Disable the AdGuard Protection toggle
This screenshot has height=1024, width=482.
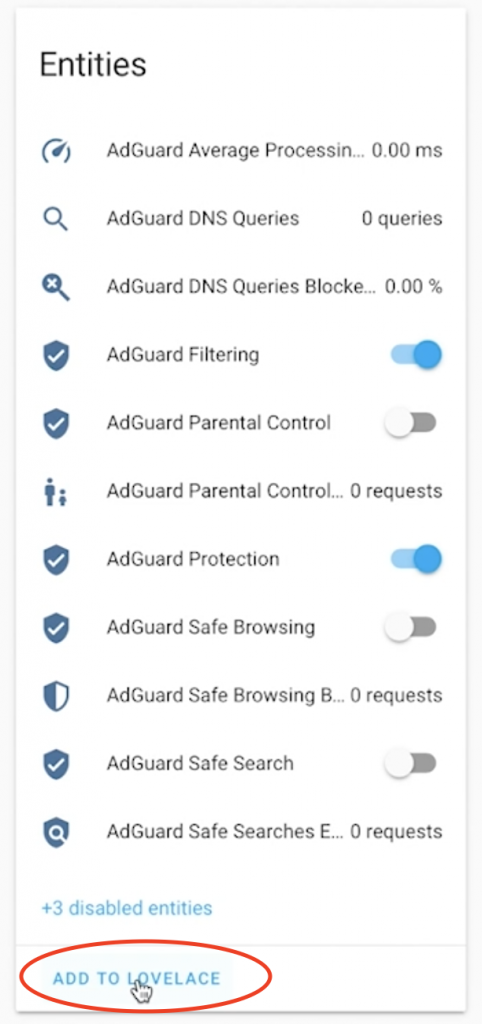coord(416,560)
